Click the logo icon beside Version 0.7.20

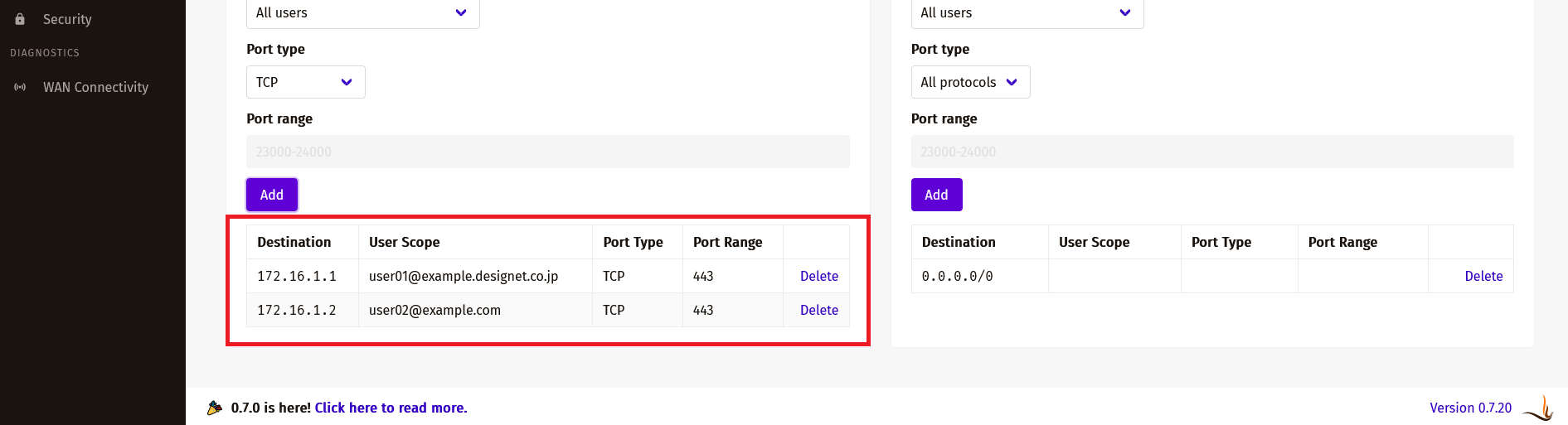[1539, 408]
